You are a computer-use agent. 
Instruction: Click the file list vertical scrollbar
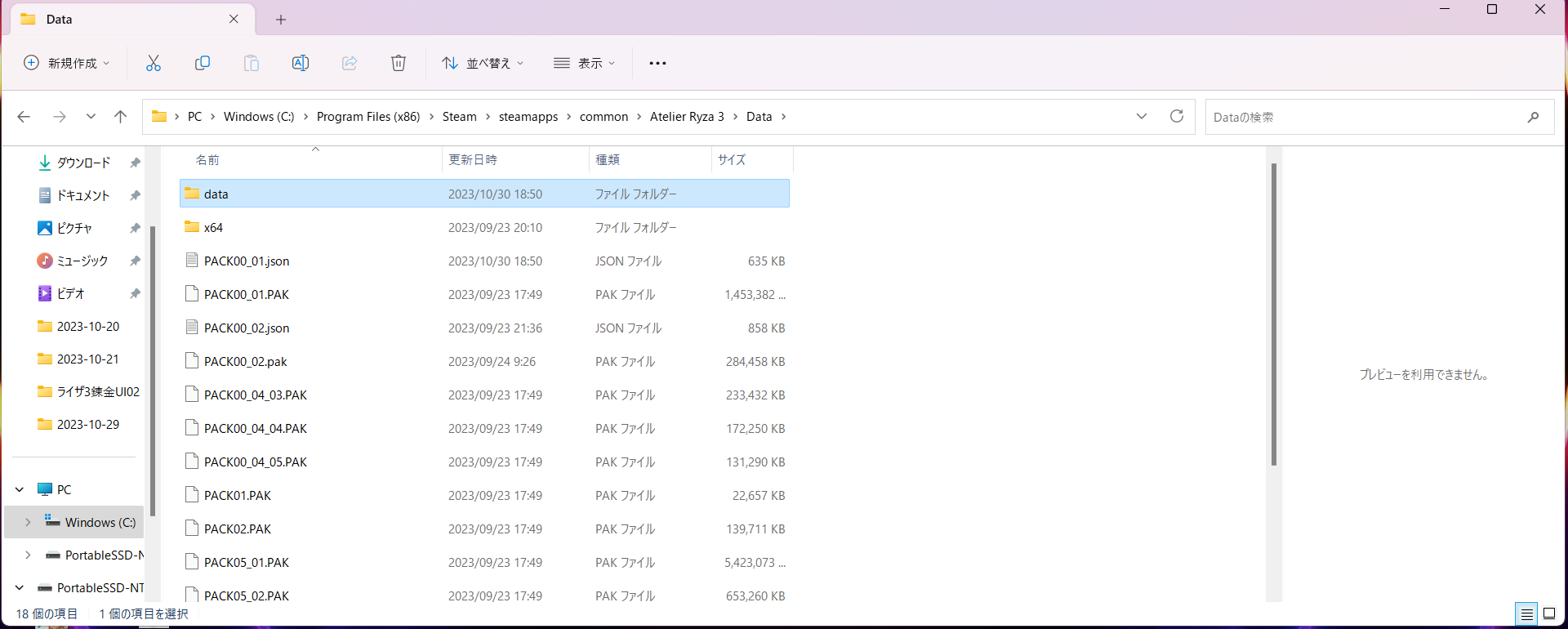pos(1274,314)
